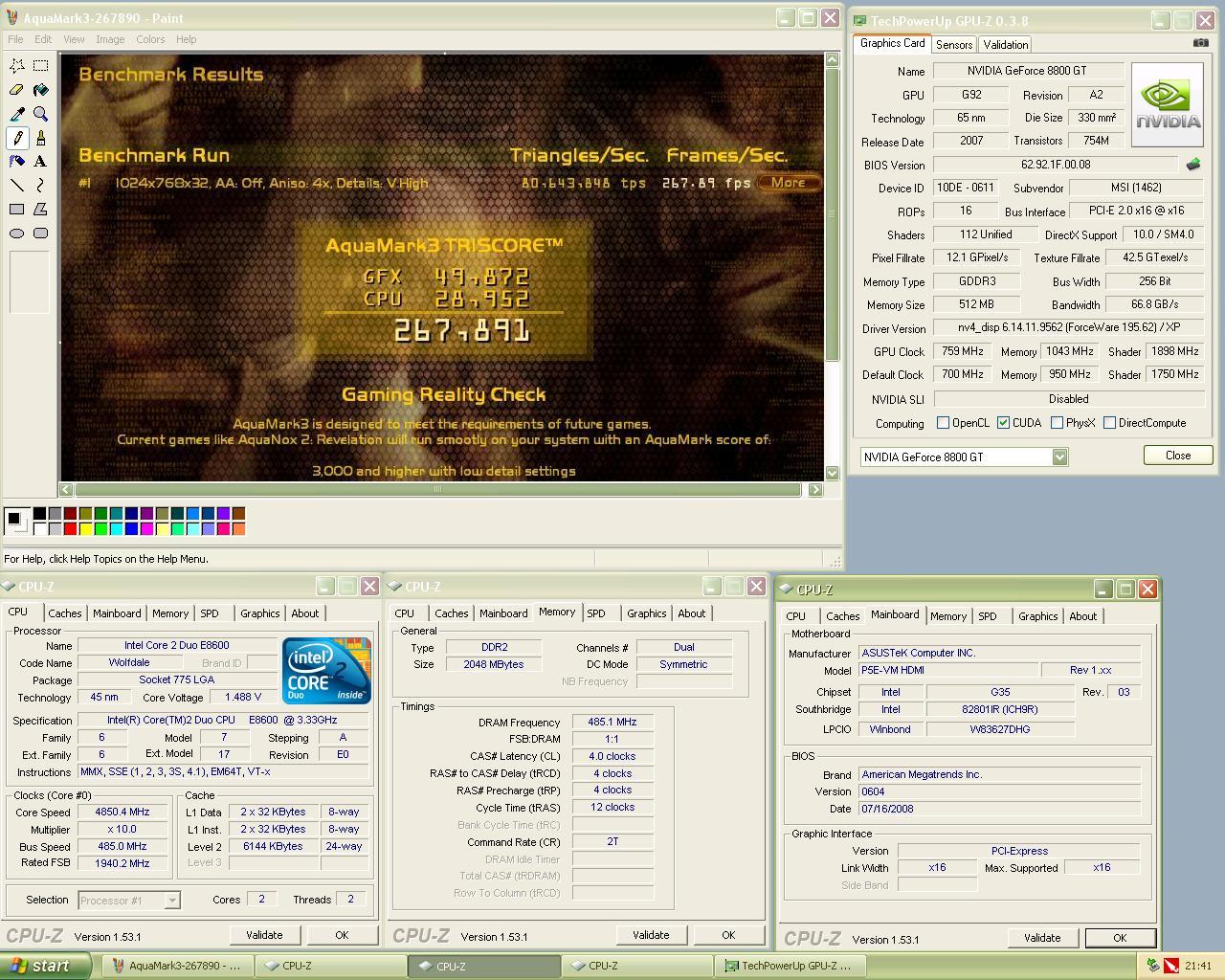Screen dimensions: 1225x980
Task: Select the Pick Color eyedropper tool
Action: click(x=17, y=114)
